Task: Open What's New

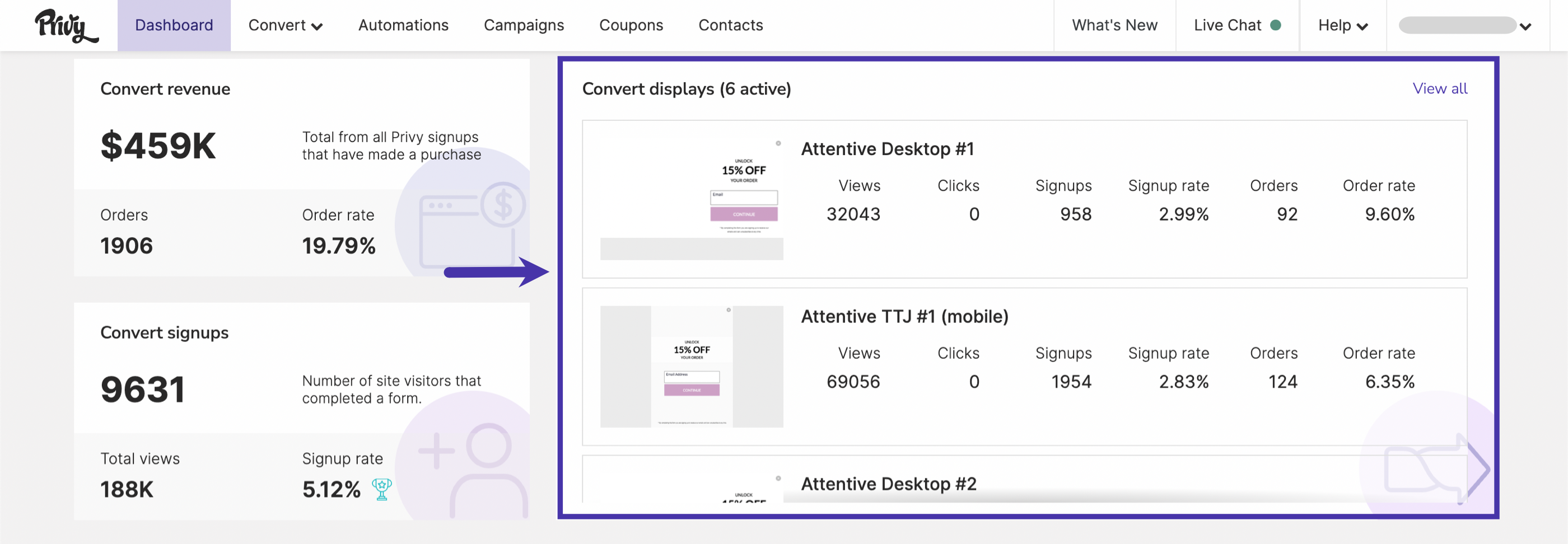Action: coord(1114,26)
